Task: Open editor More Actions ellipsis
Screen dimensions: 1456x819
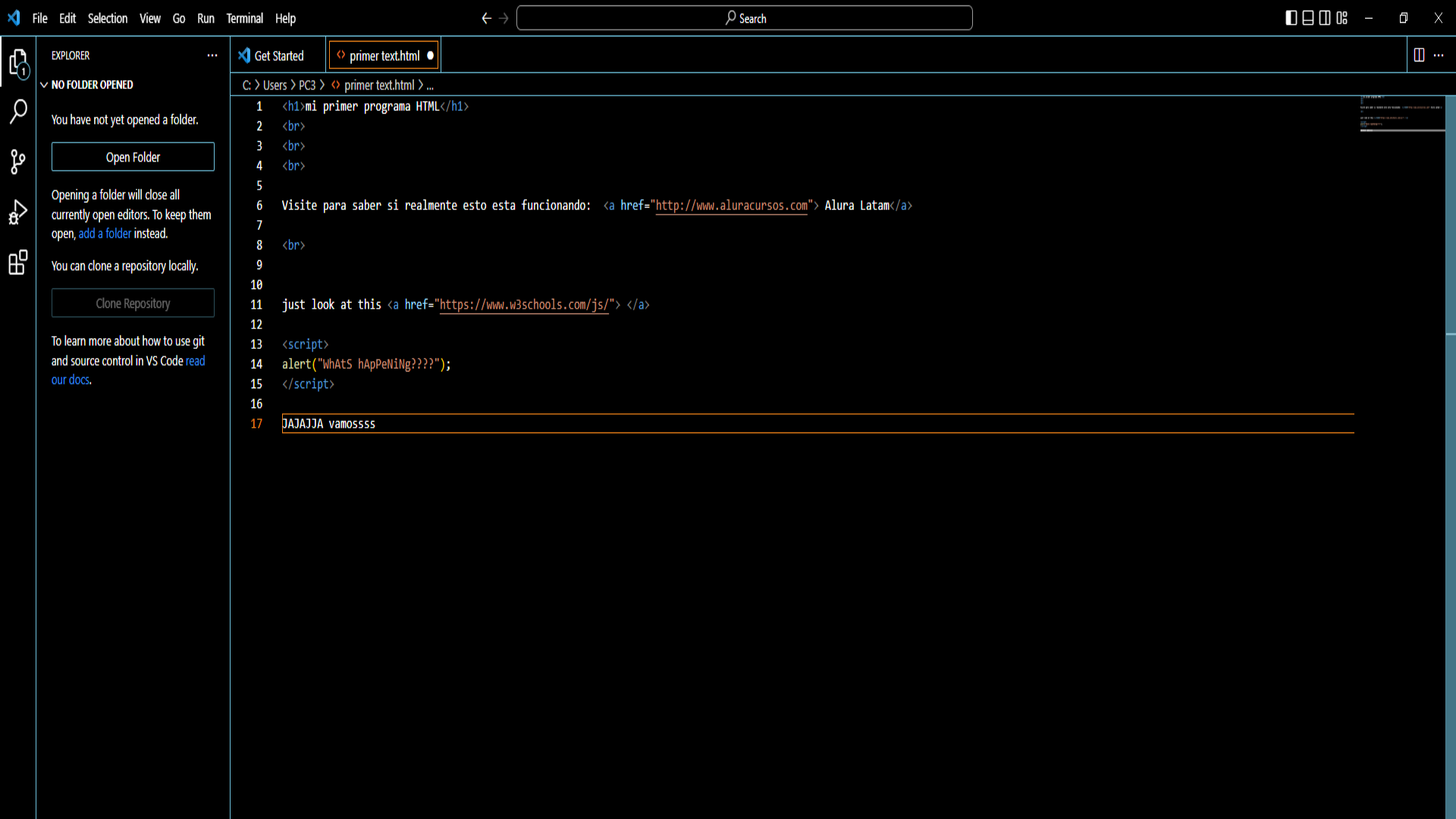Action: pyautogui.click(x=1439, y=55)
